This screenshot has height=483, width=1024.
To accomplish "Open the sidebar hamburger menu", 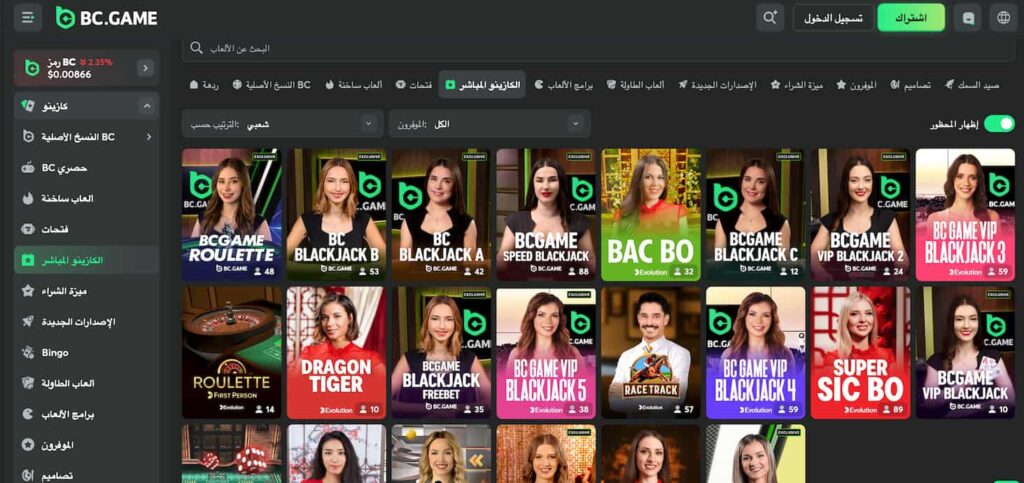I will [27, 17].
